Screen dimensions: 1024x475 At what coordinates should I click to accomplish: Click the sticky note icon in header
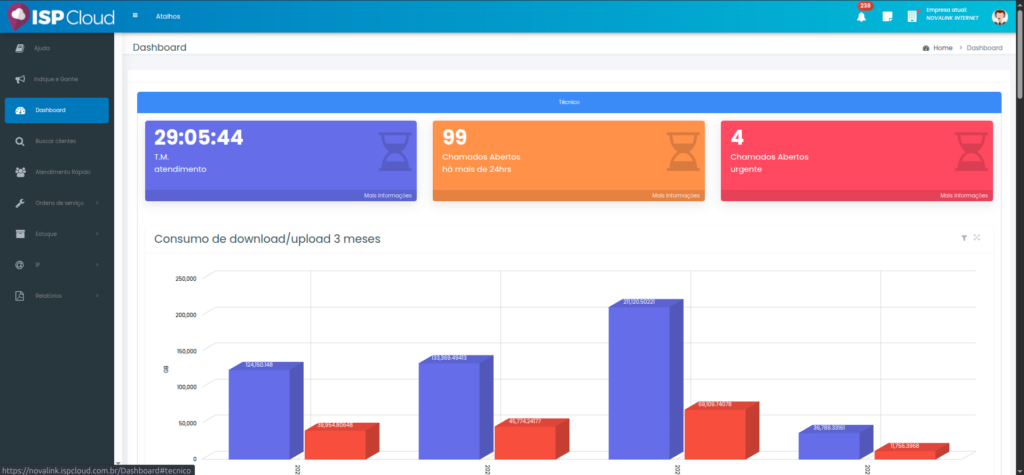(x=887, y=17)
